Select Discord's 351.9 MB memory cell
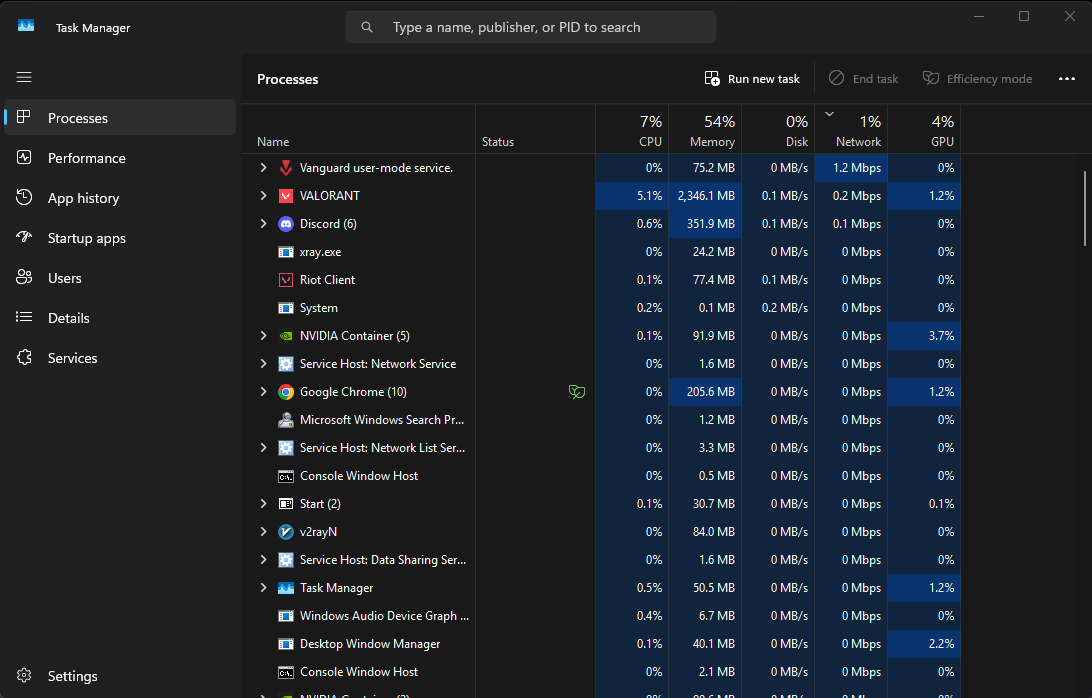 coord(705,224)
